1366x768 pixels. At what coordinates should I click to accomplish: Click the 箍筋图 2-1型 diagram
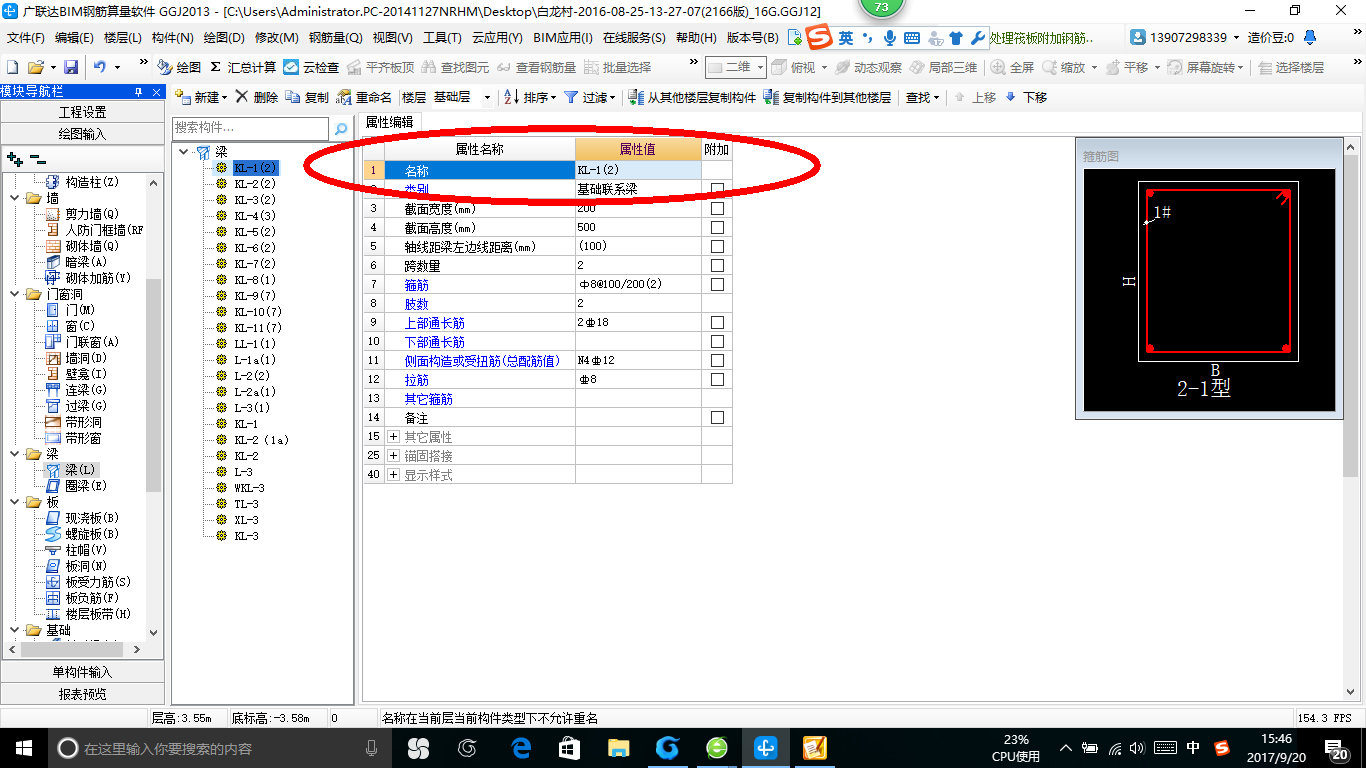[x=1210, y=290]
